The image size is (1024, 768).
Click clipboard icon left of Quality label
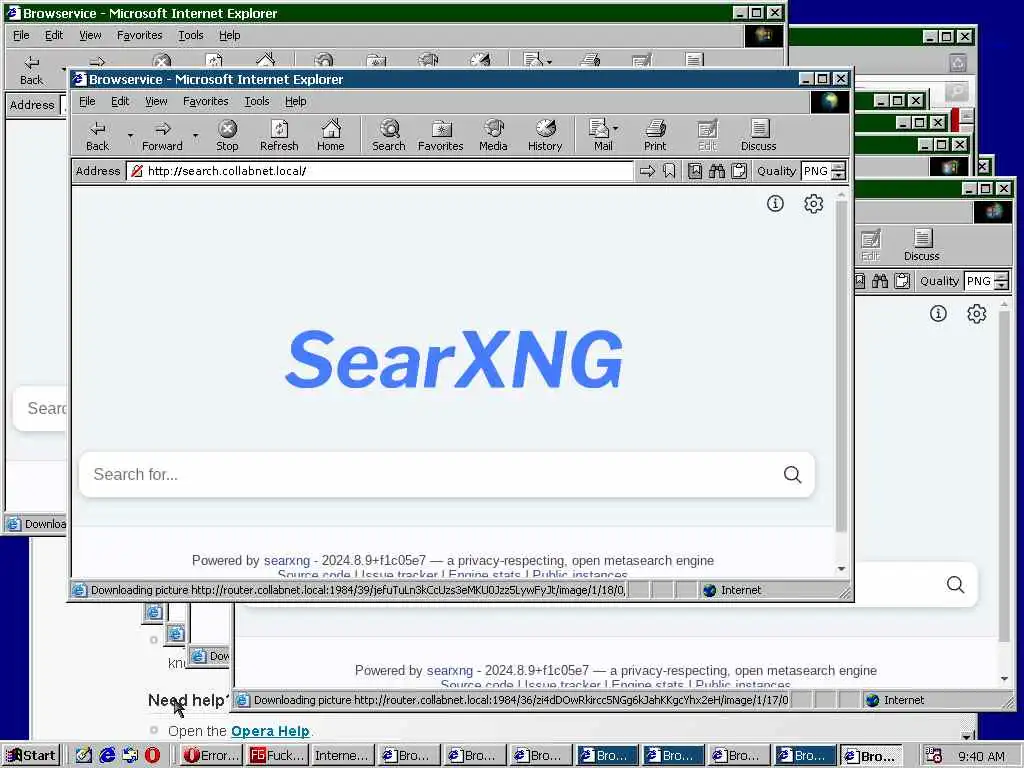[x=739, y=171]
